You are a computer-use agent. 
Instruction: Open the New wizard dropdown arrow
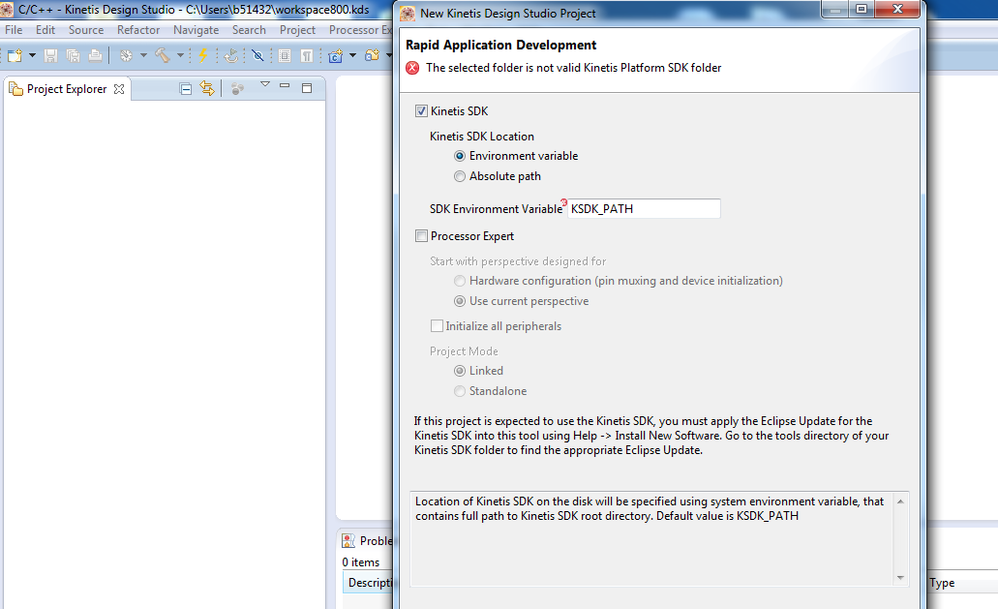[x=32, y=56]
